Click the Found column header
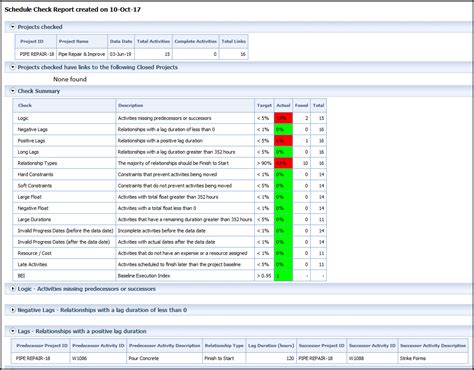The height and width of the screenshot is (370, 474). point(302,105)
